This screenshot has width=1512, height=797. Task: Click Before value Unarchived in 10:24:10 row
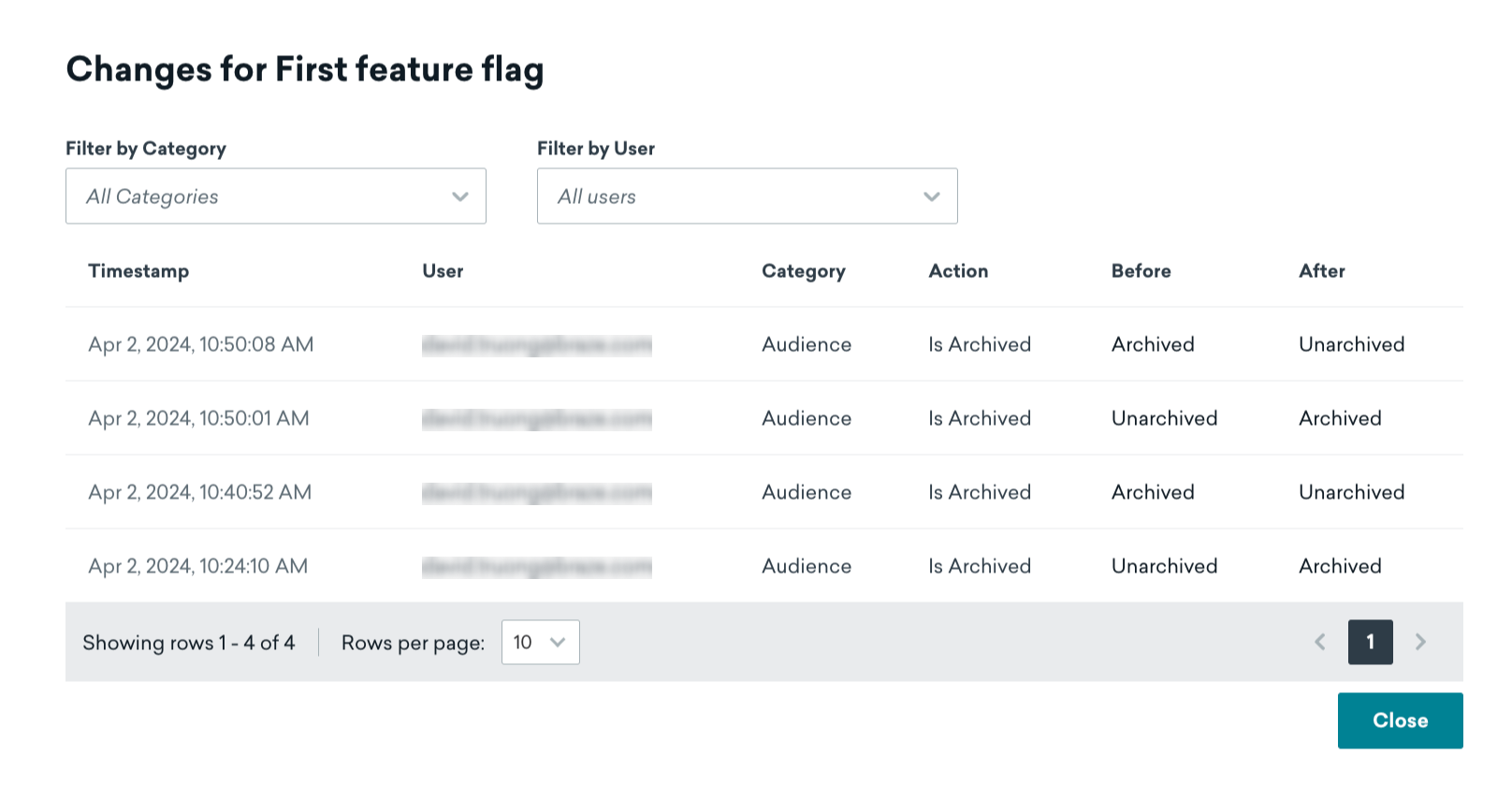1165,566
